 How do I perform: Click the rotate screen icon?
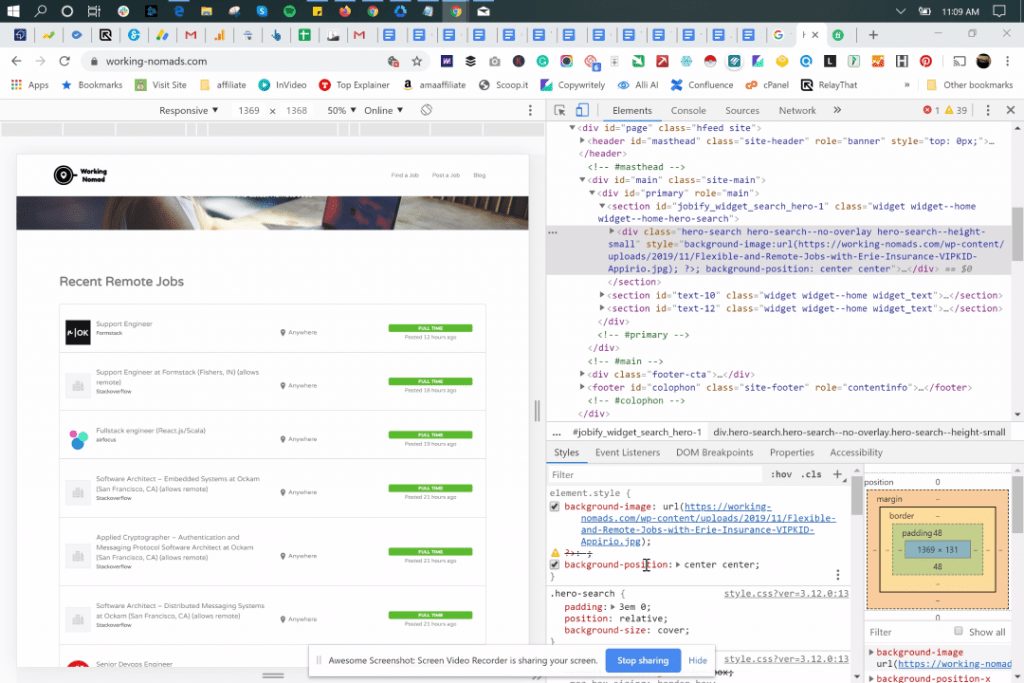click(426, 110)
